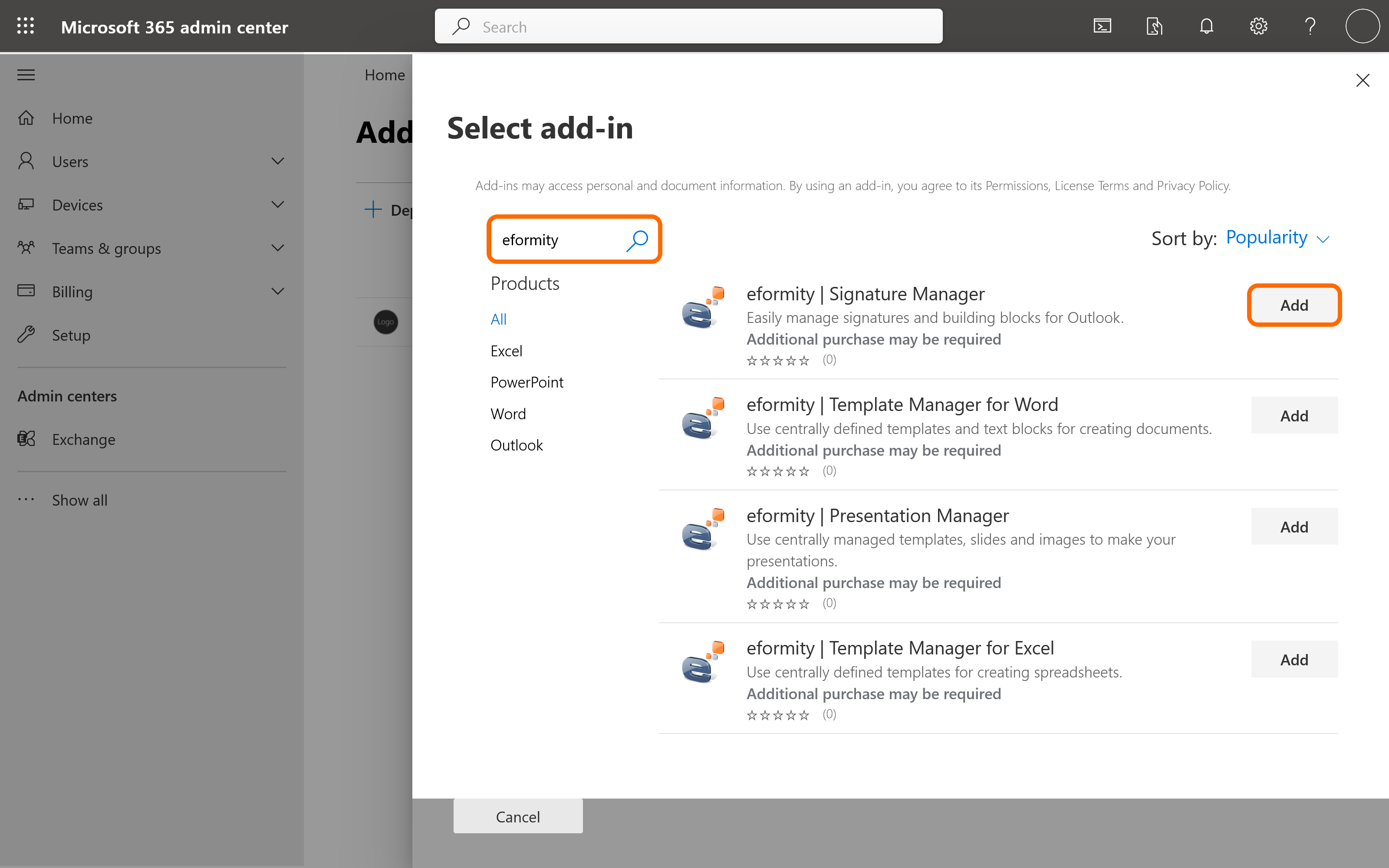This screenshot has width=1389, height=868.
Task: Open the app launcher waffle icon
Action: point(25,26)
